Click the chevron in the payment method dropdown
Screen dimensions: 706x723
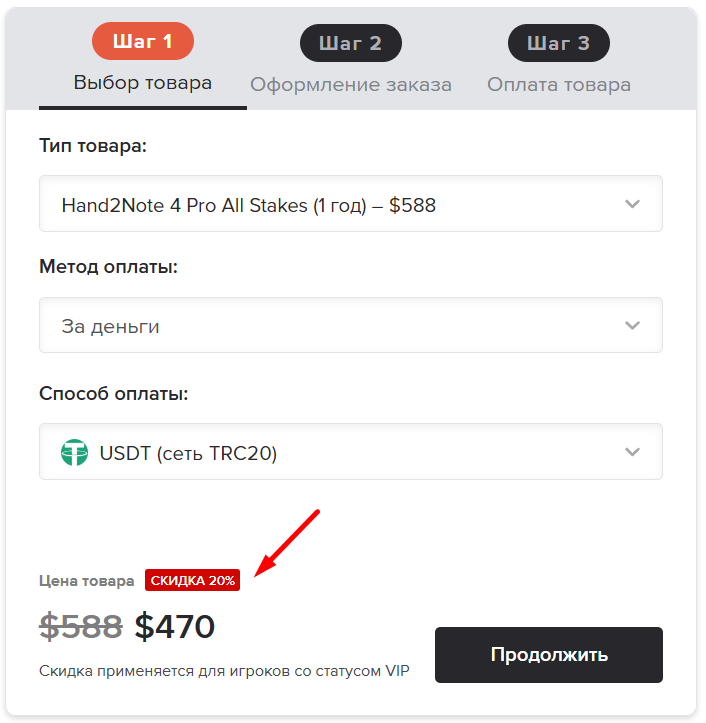point(631,325)
